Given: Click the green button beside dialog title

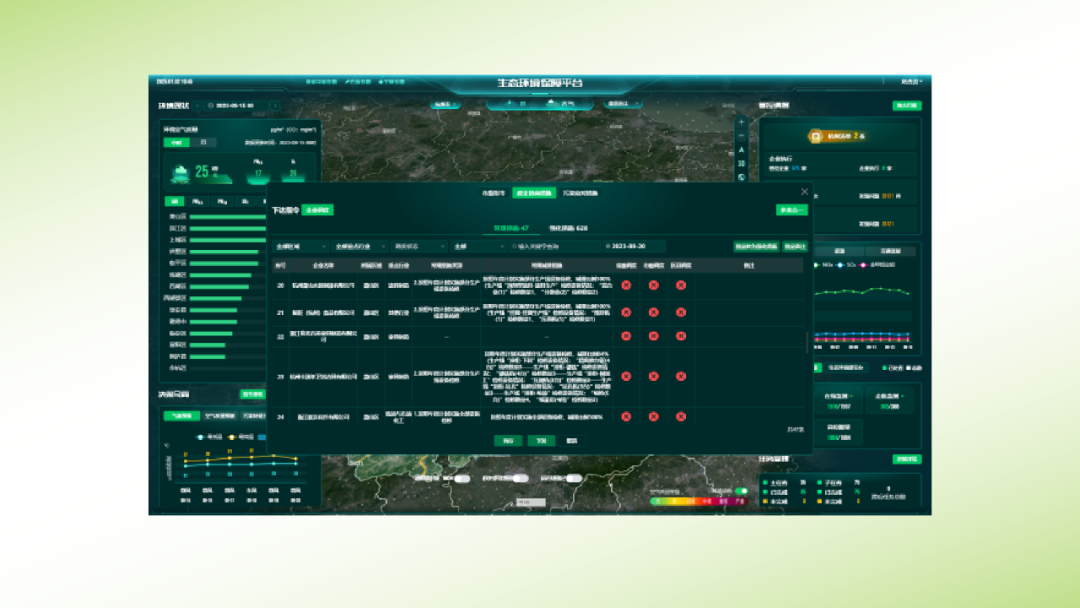Looking at the screenshot, I should [317, 210].
